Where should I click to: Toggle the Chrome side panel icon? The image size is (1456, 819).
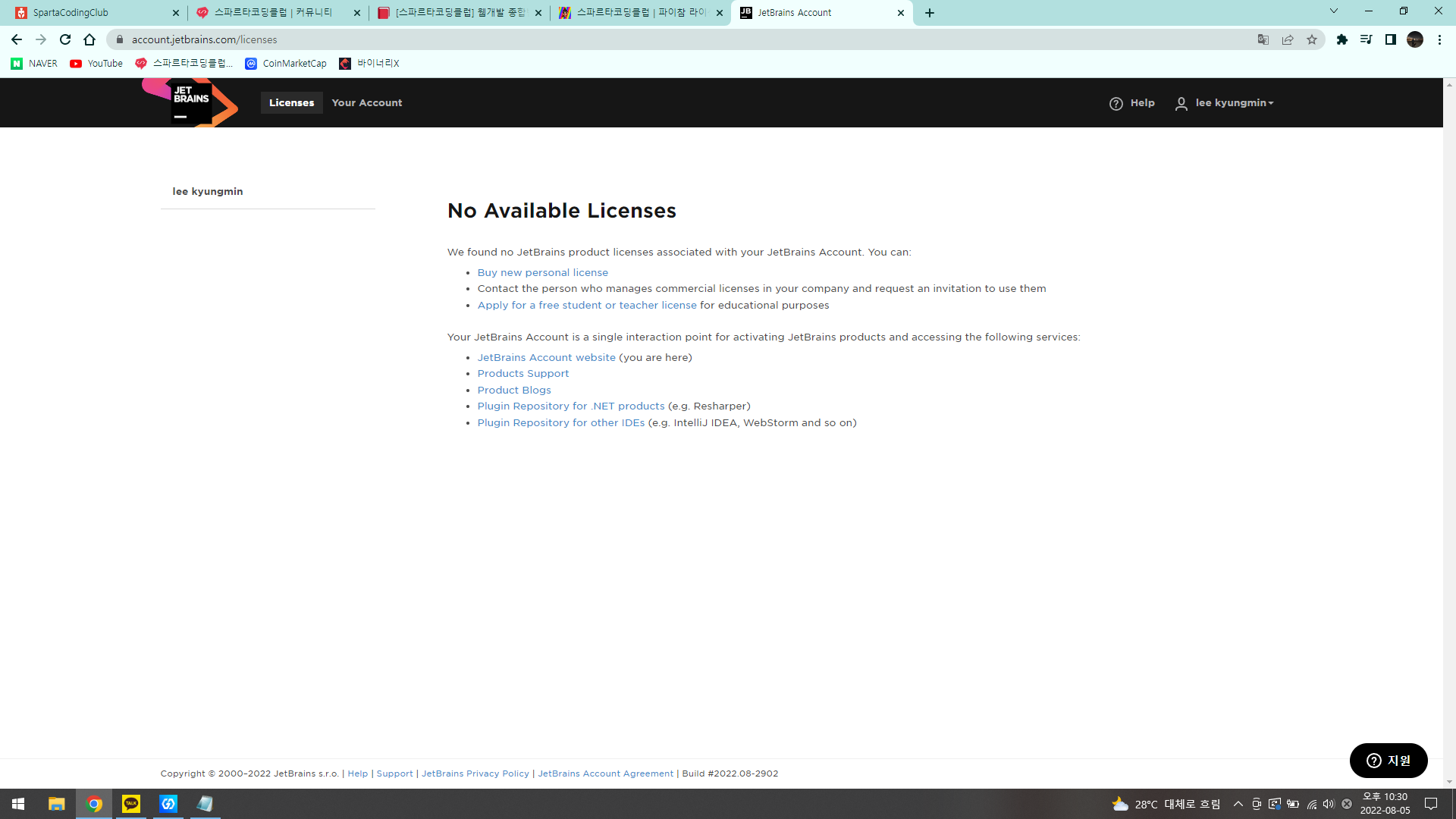pos(1391,39)
